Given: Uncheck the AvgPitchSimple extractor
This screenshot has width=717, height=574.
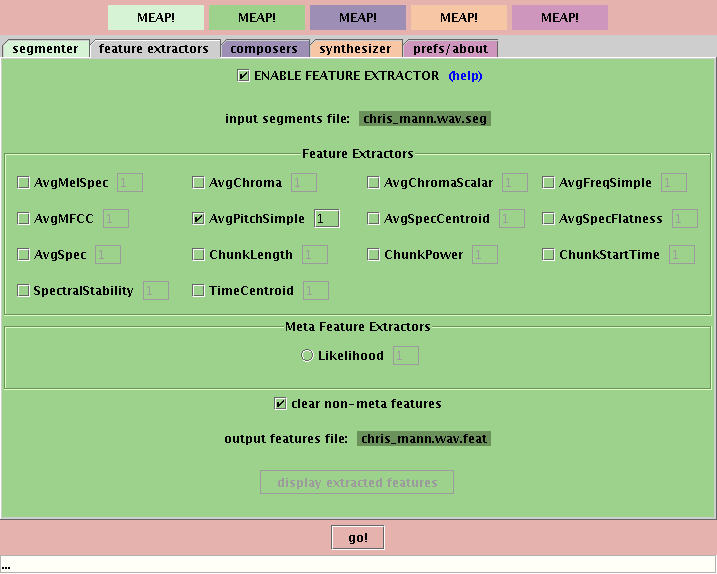Looking at the screenshot, I should tap(199, 219).
